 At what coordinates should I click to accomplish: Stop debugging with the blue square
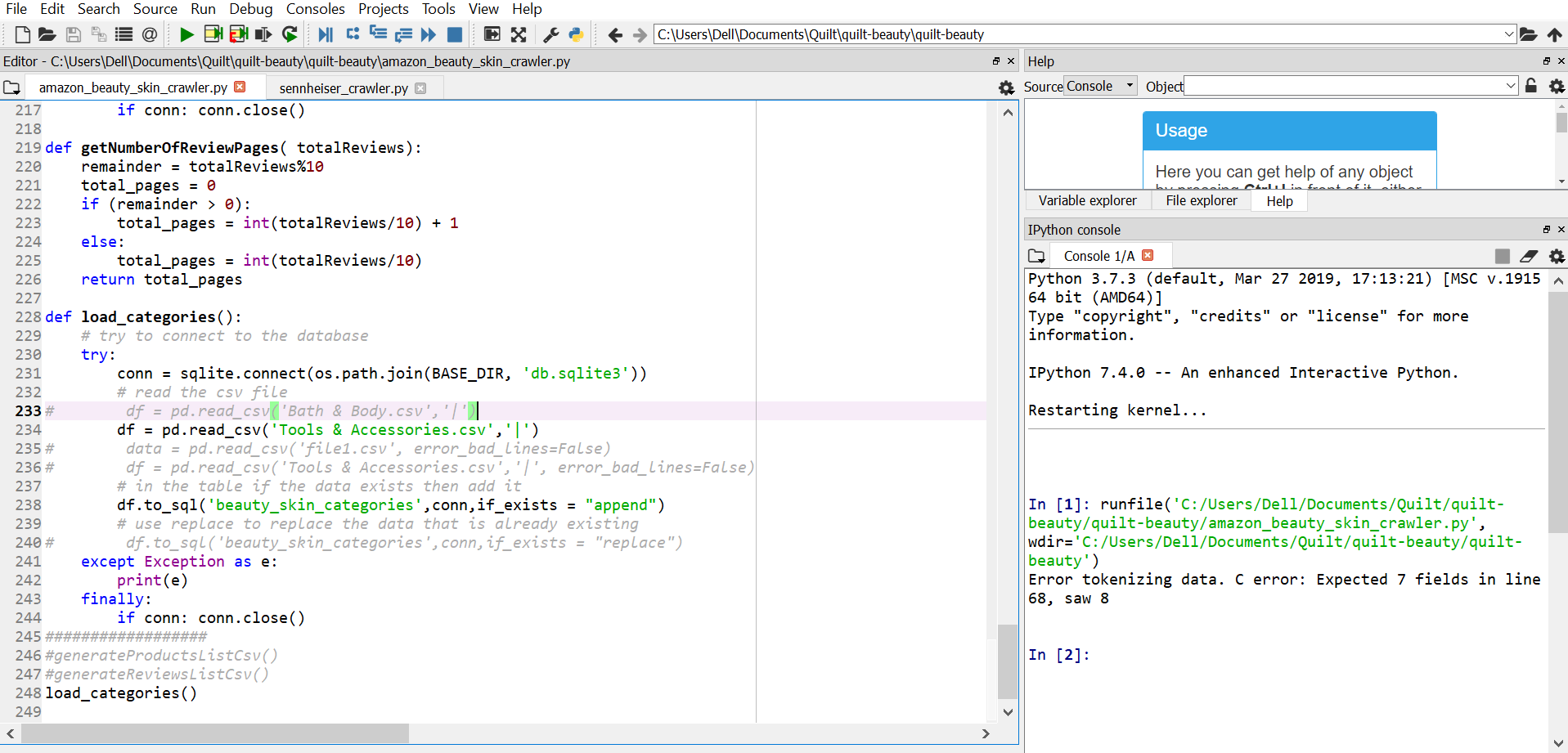click(455, 34)
